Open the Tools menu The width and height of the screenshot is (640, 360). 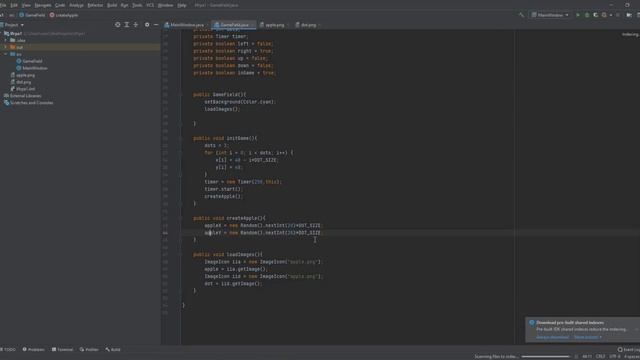coord(137,5)
